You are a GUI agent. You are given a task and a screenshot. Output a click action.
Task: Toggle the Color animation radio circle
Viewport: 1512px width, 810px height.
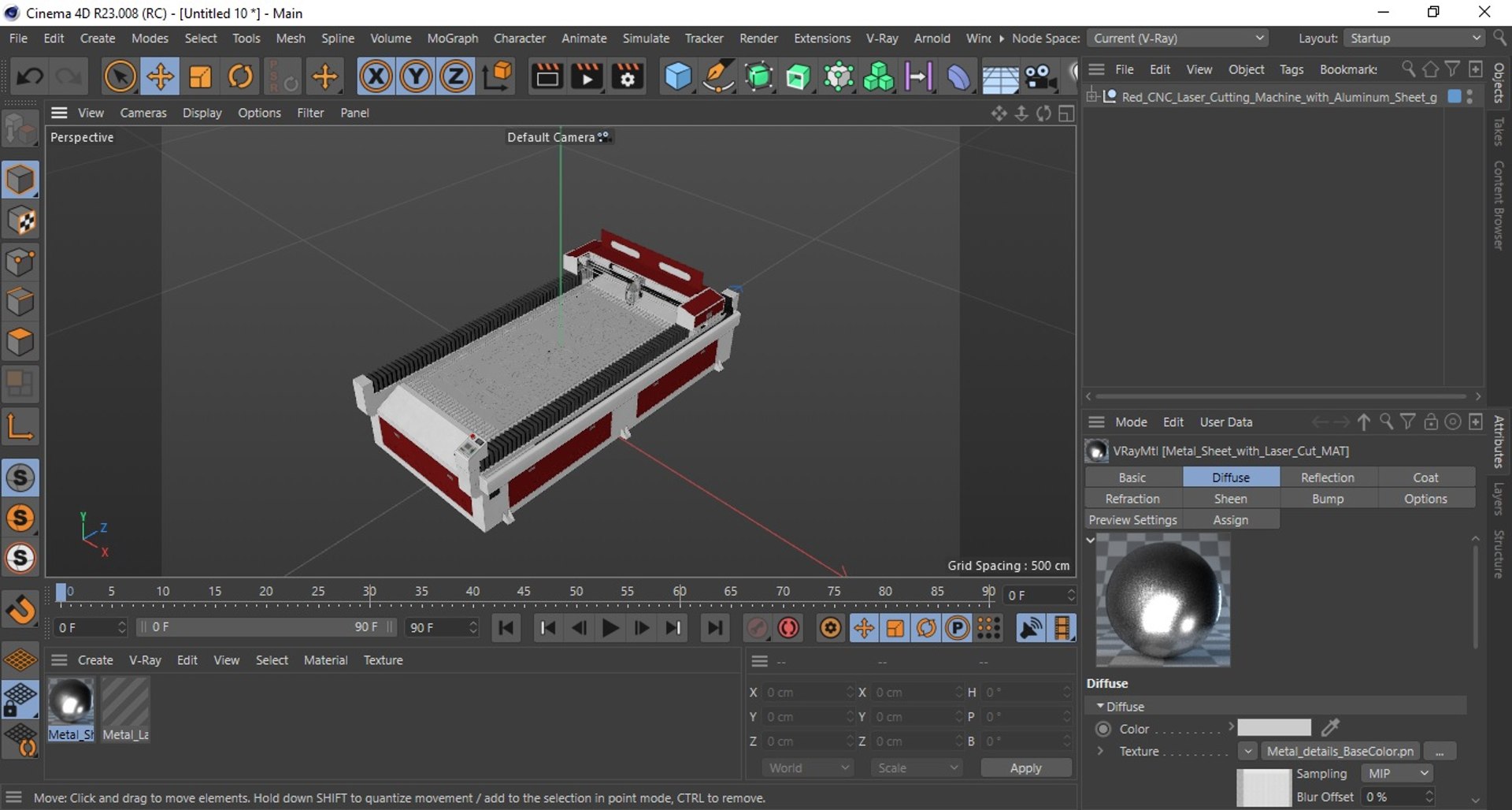pos(1103,729)
